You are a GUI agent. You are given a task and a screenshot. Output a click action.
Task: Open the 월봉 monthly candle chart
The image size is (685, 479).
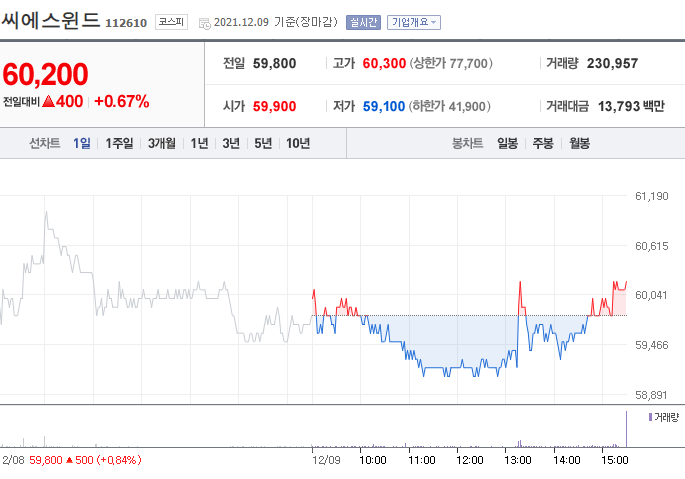point(579,143)
